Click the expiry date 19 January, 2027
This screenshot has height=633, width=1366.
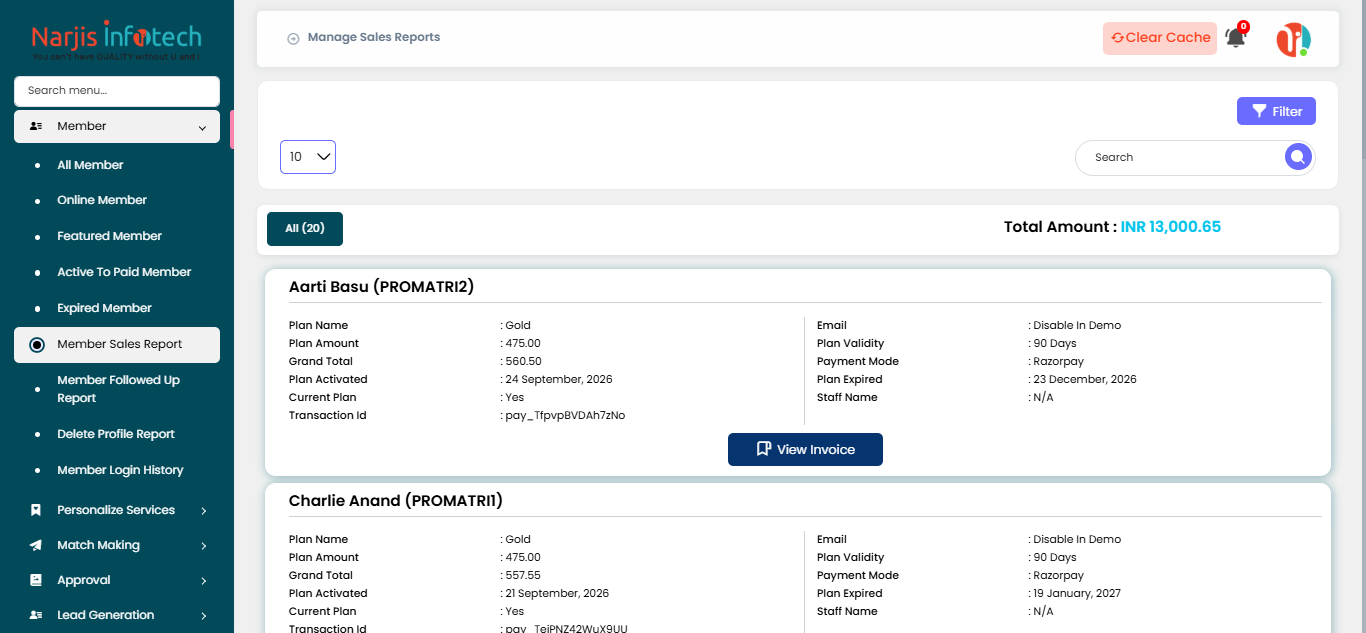coord(1077,593)
